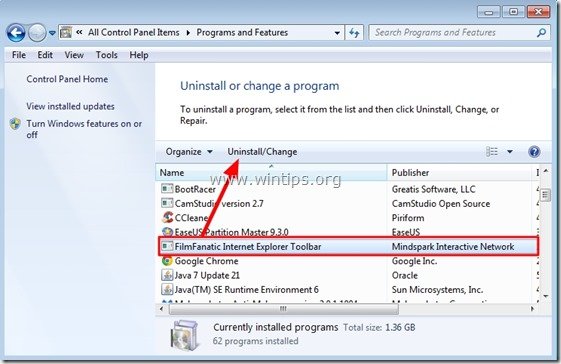Select the CCleaner icon

(x=167, y=217)
